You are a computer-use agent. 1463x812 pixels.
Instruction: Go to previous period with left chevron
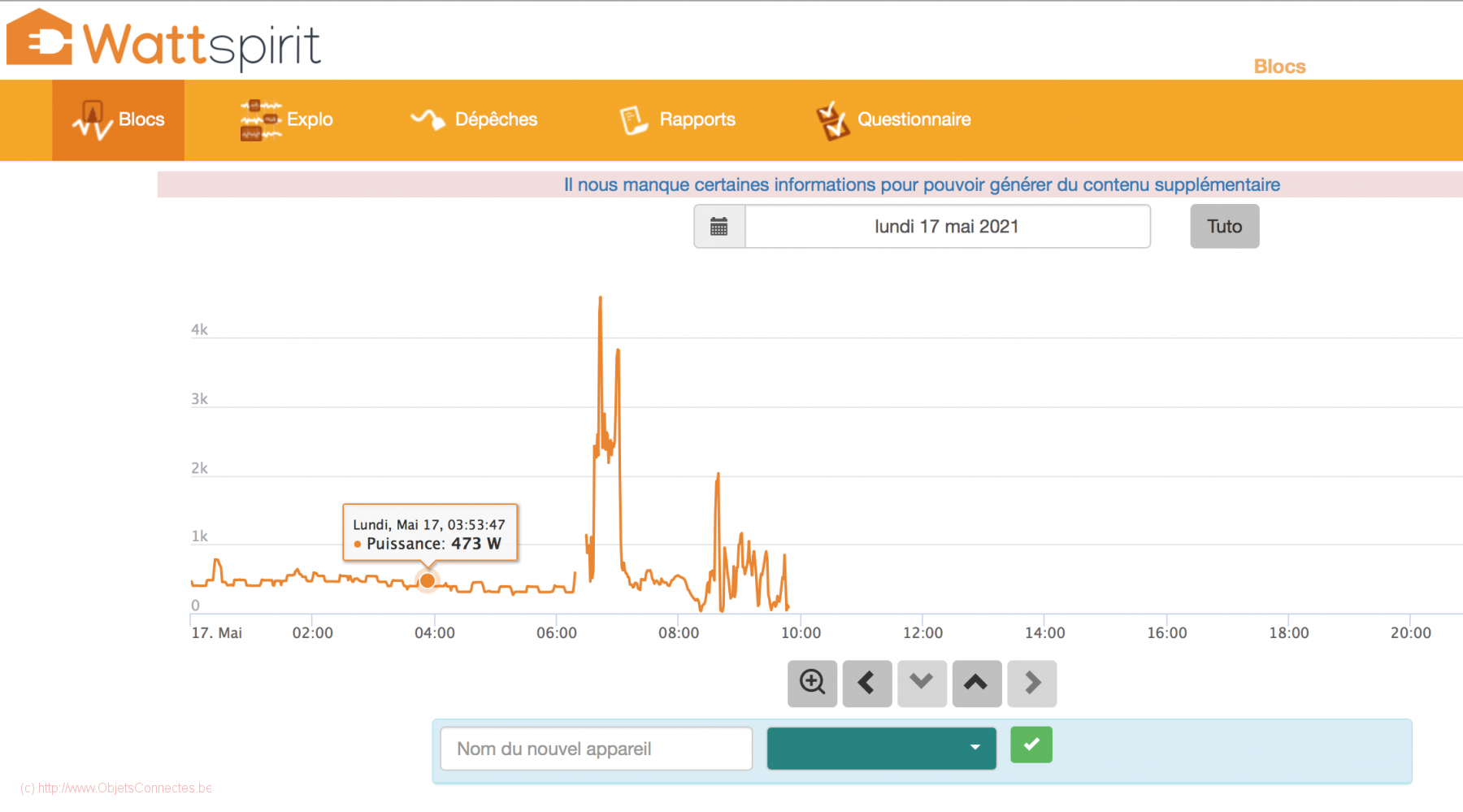coord(867,683)
